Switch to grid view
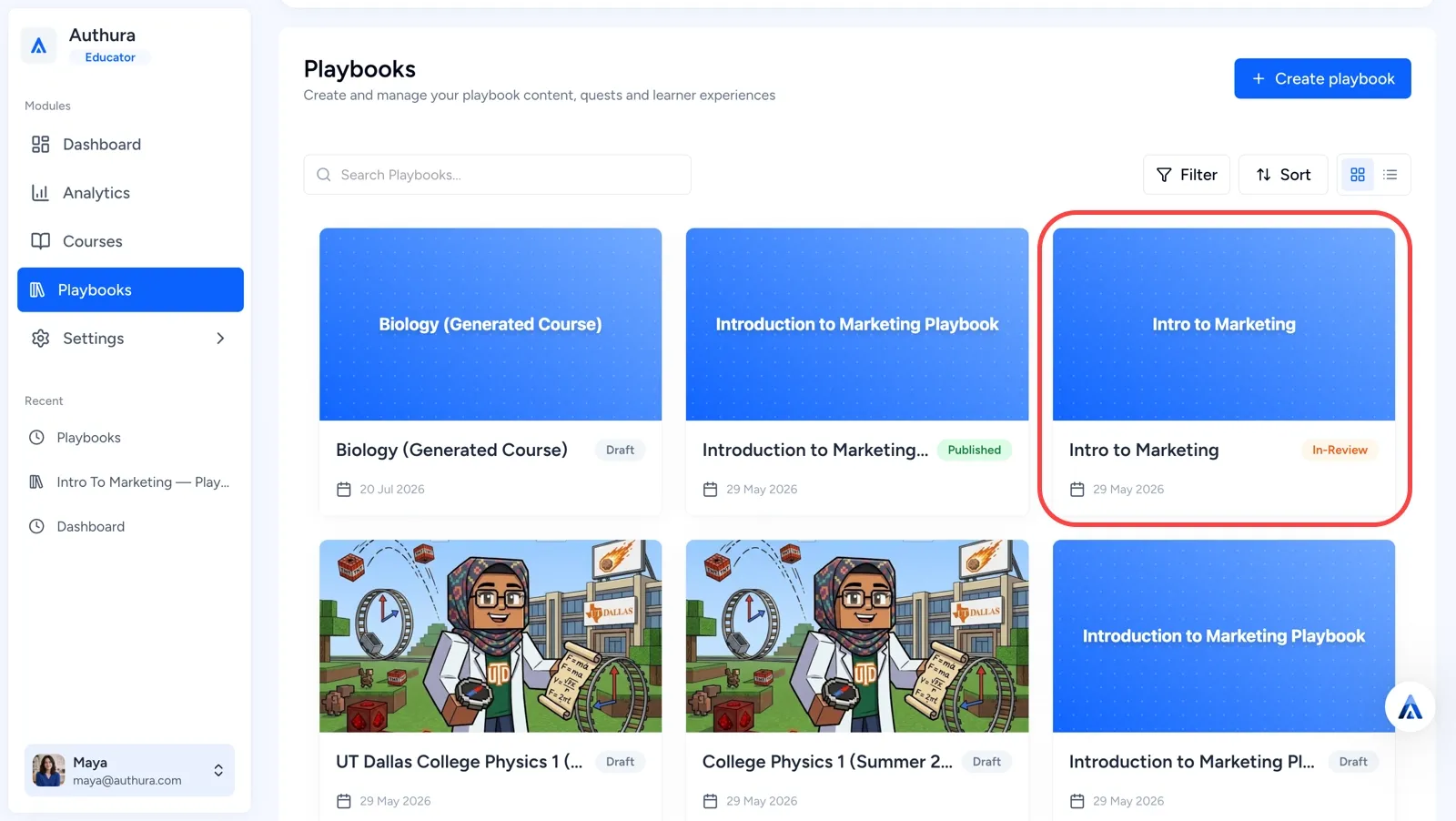1456x821 pixels. pyautogui.click(x=1358, y=175)
